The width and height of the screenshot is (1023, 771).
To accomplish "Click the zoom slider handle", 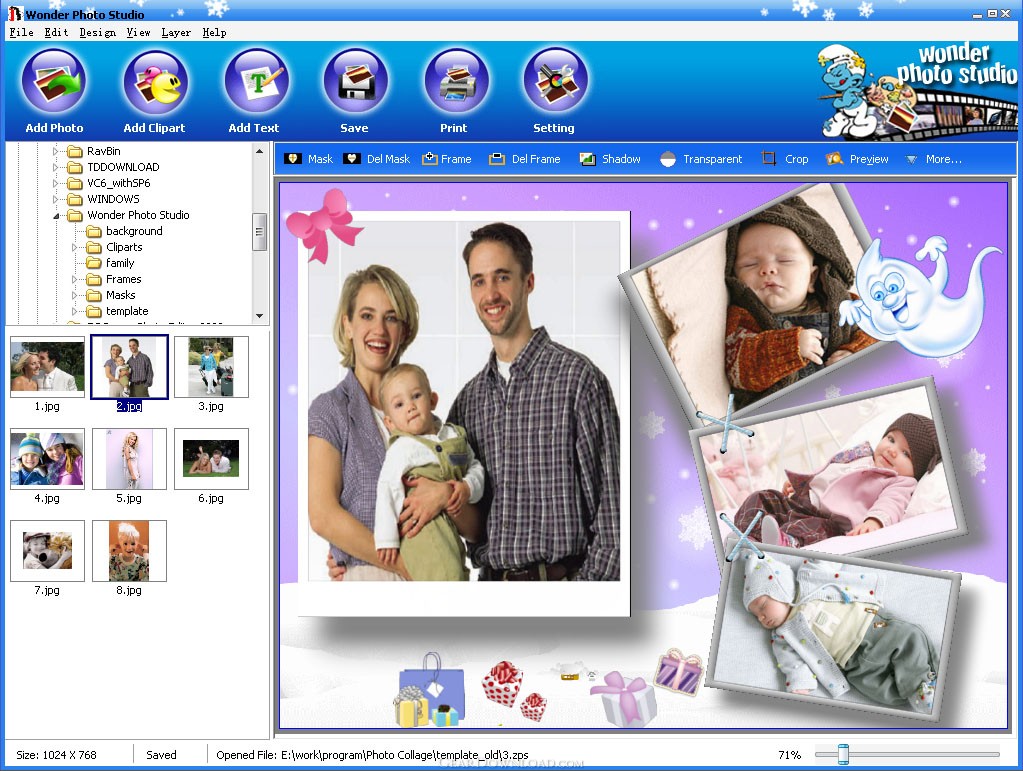I will 843,754.
